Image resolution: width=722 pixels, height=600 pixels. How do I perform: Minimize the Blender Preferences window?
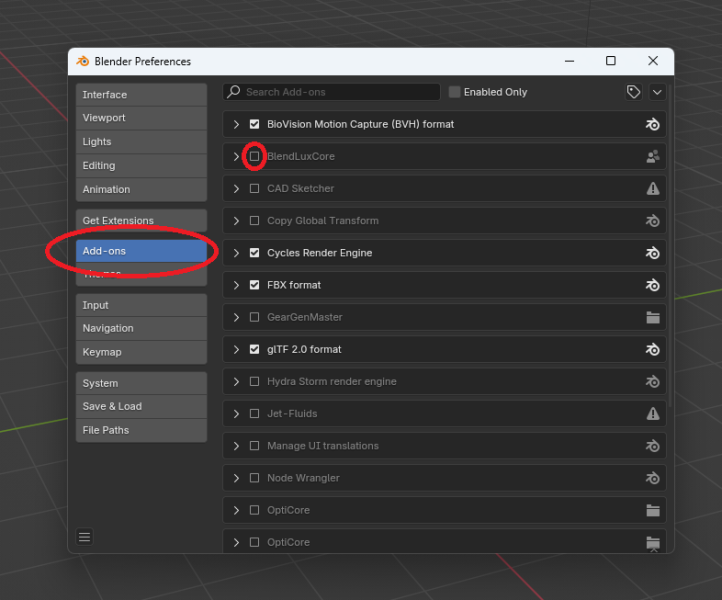click(570, 61)
